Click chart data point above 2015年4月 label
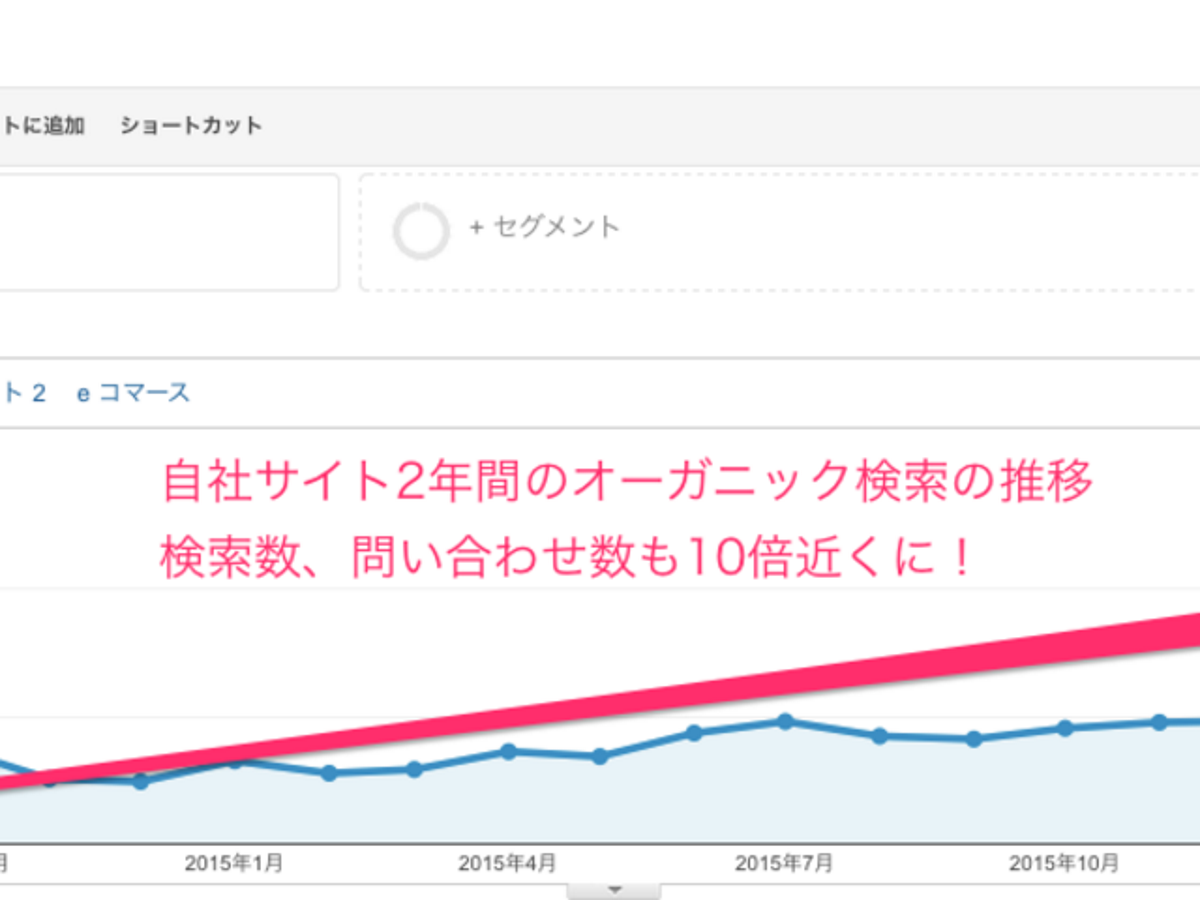This screenshot has height=900, width=1200. point(508,751)
